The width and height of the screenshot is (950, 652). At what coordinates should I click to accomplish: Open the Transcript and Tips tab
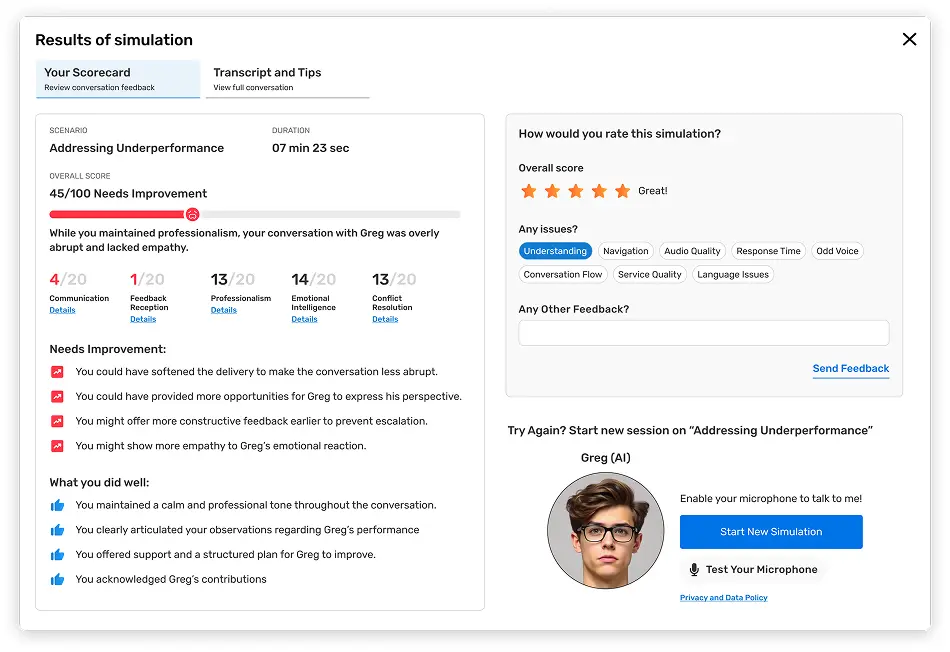[x=287, y=79]
